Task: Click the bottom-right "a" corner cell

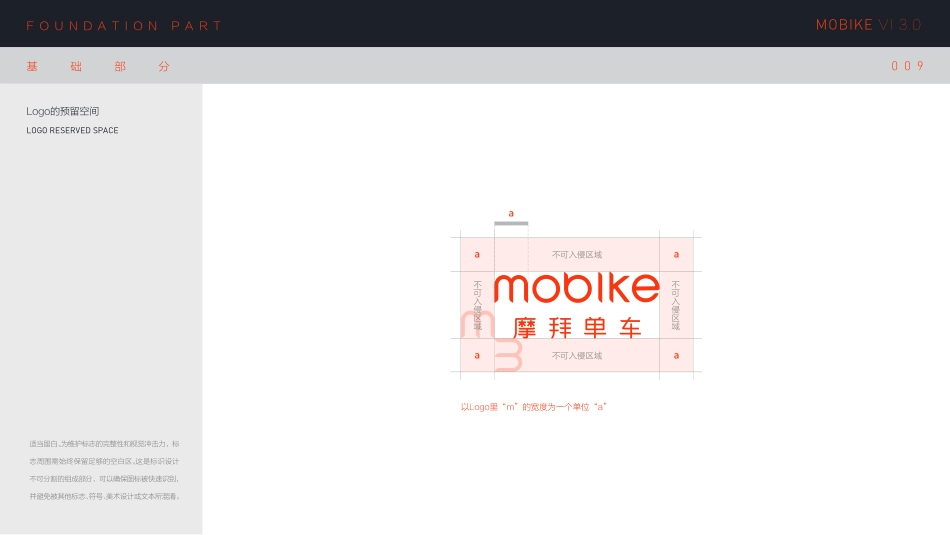Action: [676, 355]
